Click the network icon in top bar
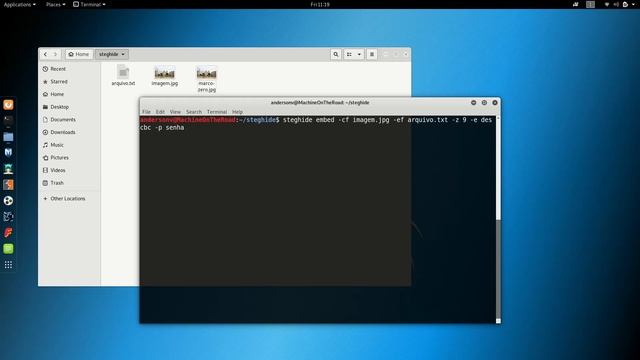 tap(607, 4)
